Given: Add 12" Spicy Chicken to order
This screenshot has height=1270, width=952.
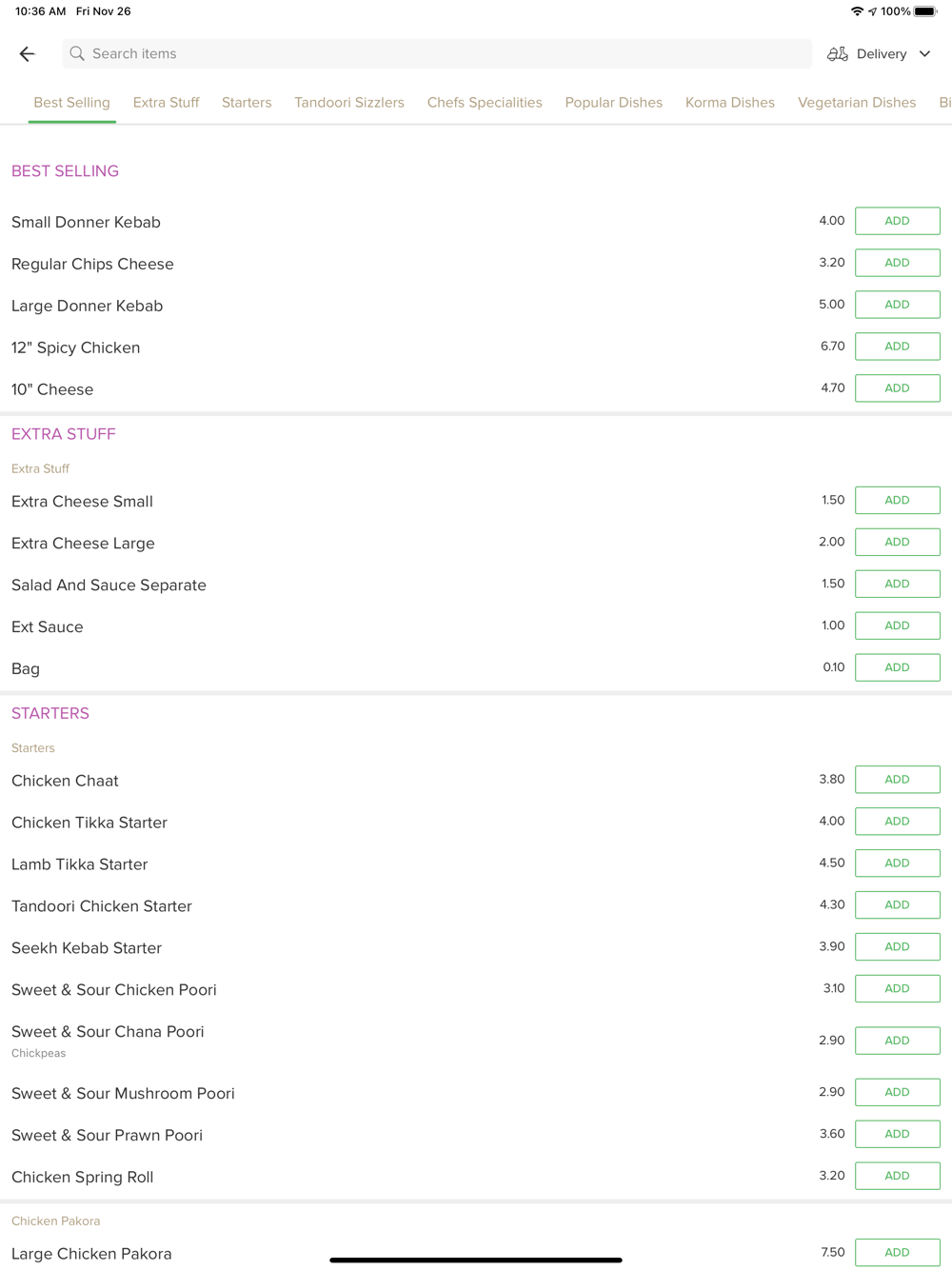Looking at the screenshot, I should pos(897,347).
